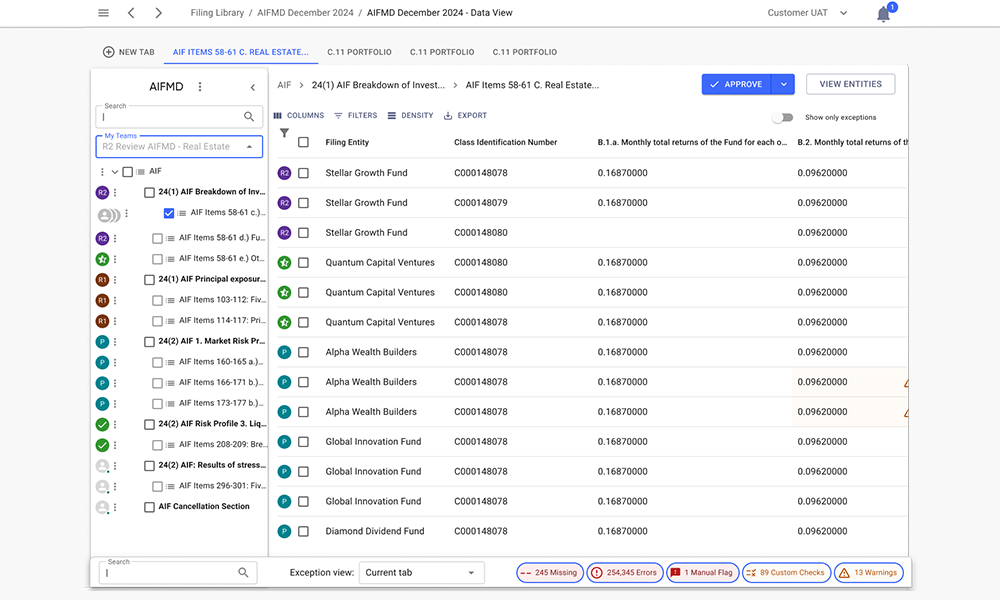Expand the Approve button dropdown arrow
The height and width of the screenshot is (600, 1000).
click(785, 85)
